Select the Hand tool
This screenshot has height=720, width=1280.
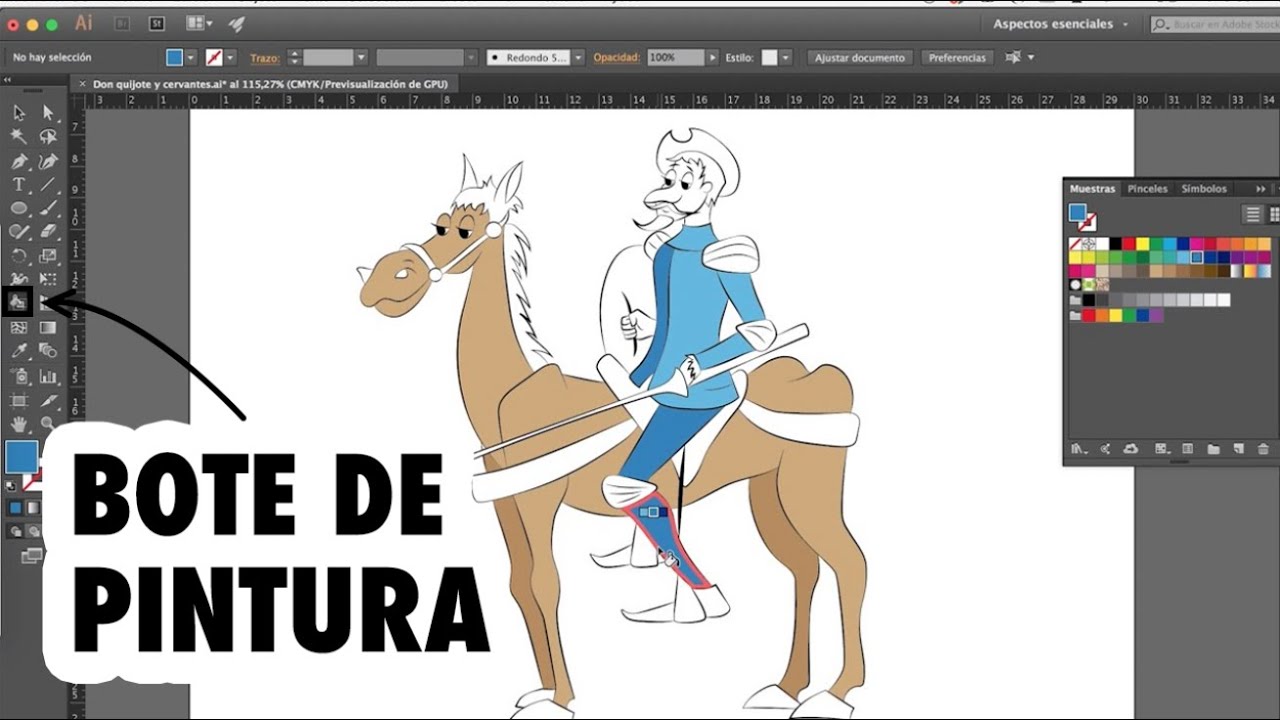tap(19, 424)
